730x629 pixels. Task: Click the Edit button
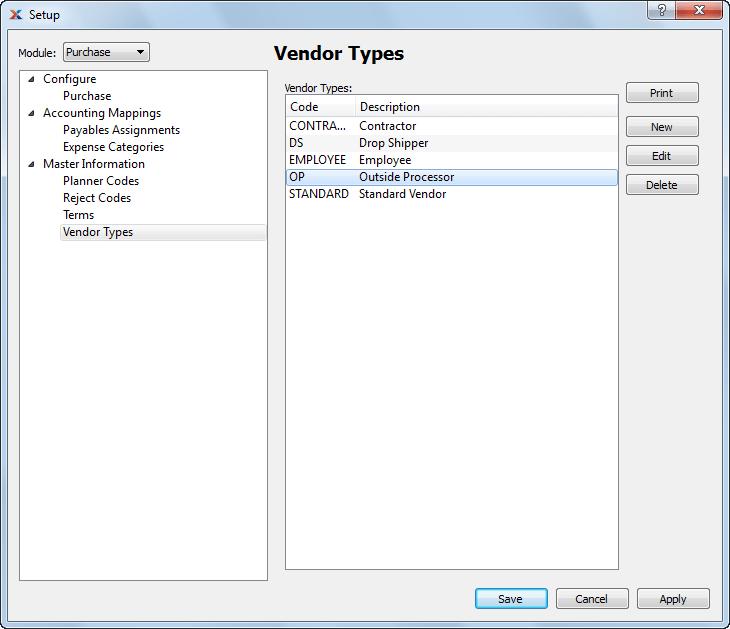pos(662,156)
